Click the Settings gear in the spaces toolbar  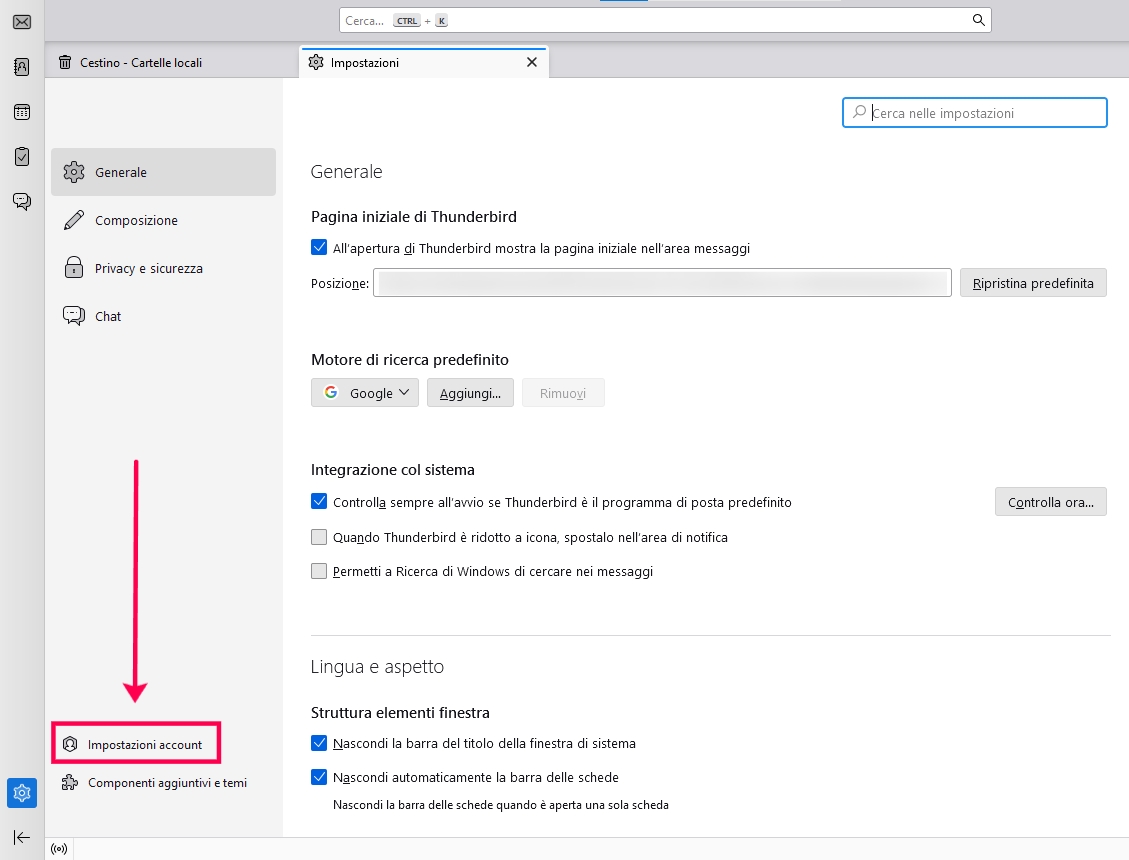(x=22, y=793)
